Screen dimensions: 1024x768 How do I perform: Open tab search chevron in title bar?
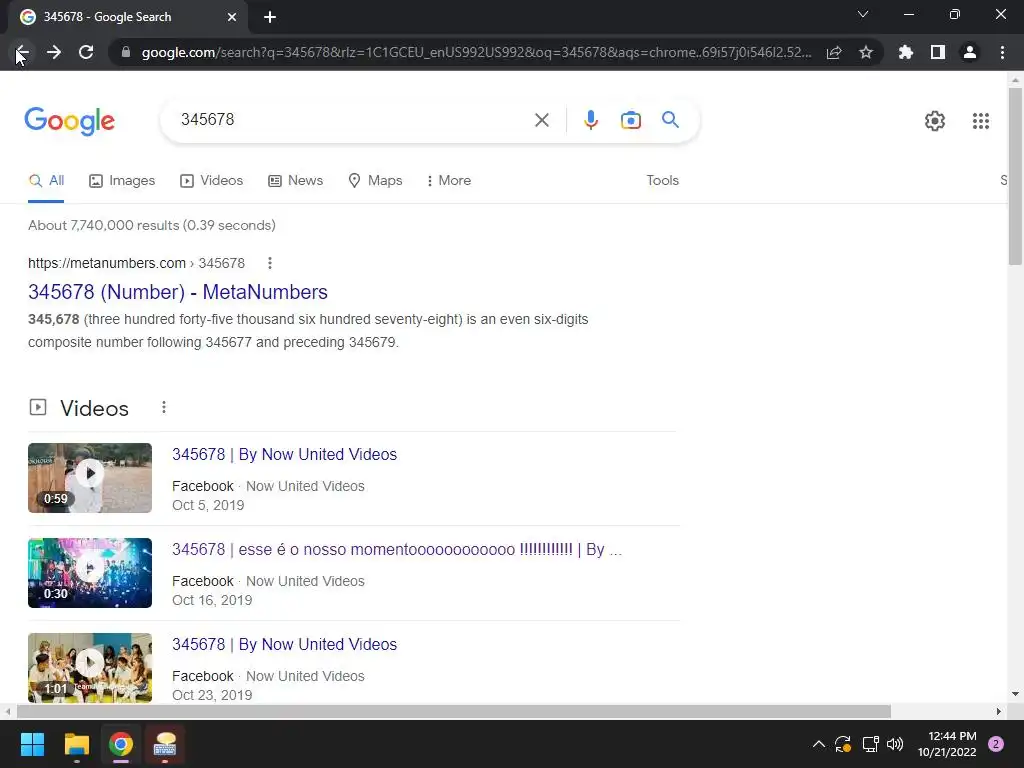863,14
